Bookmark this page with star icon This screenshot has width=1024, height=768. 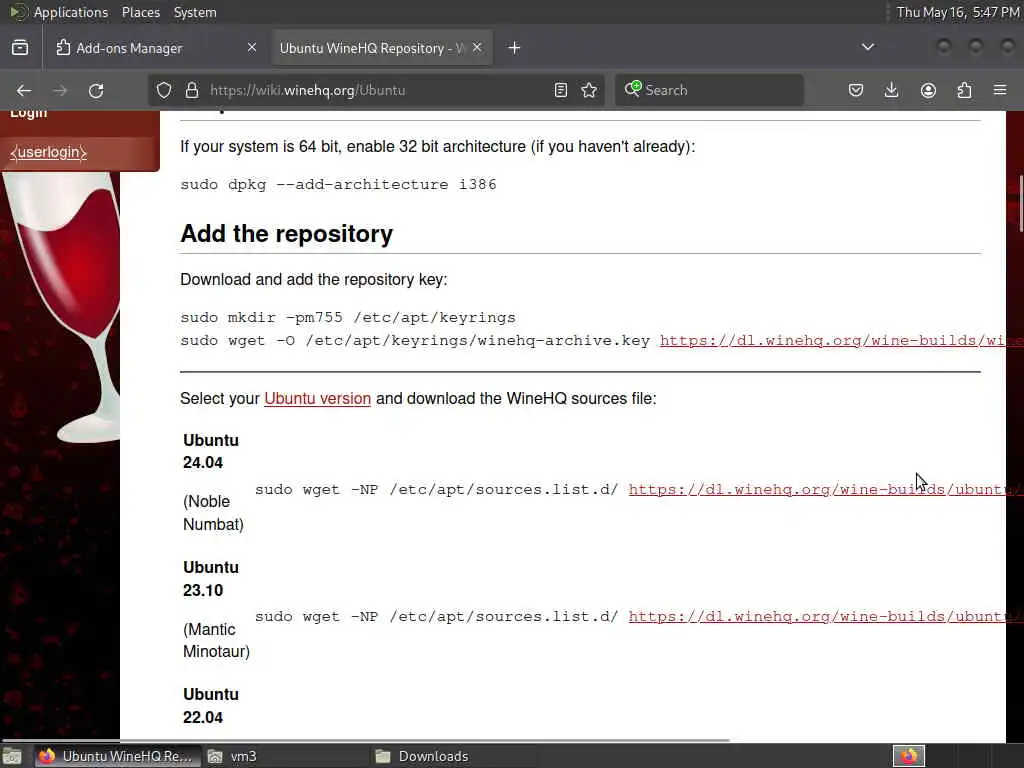pos(589,90)
